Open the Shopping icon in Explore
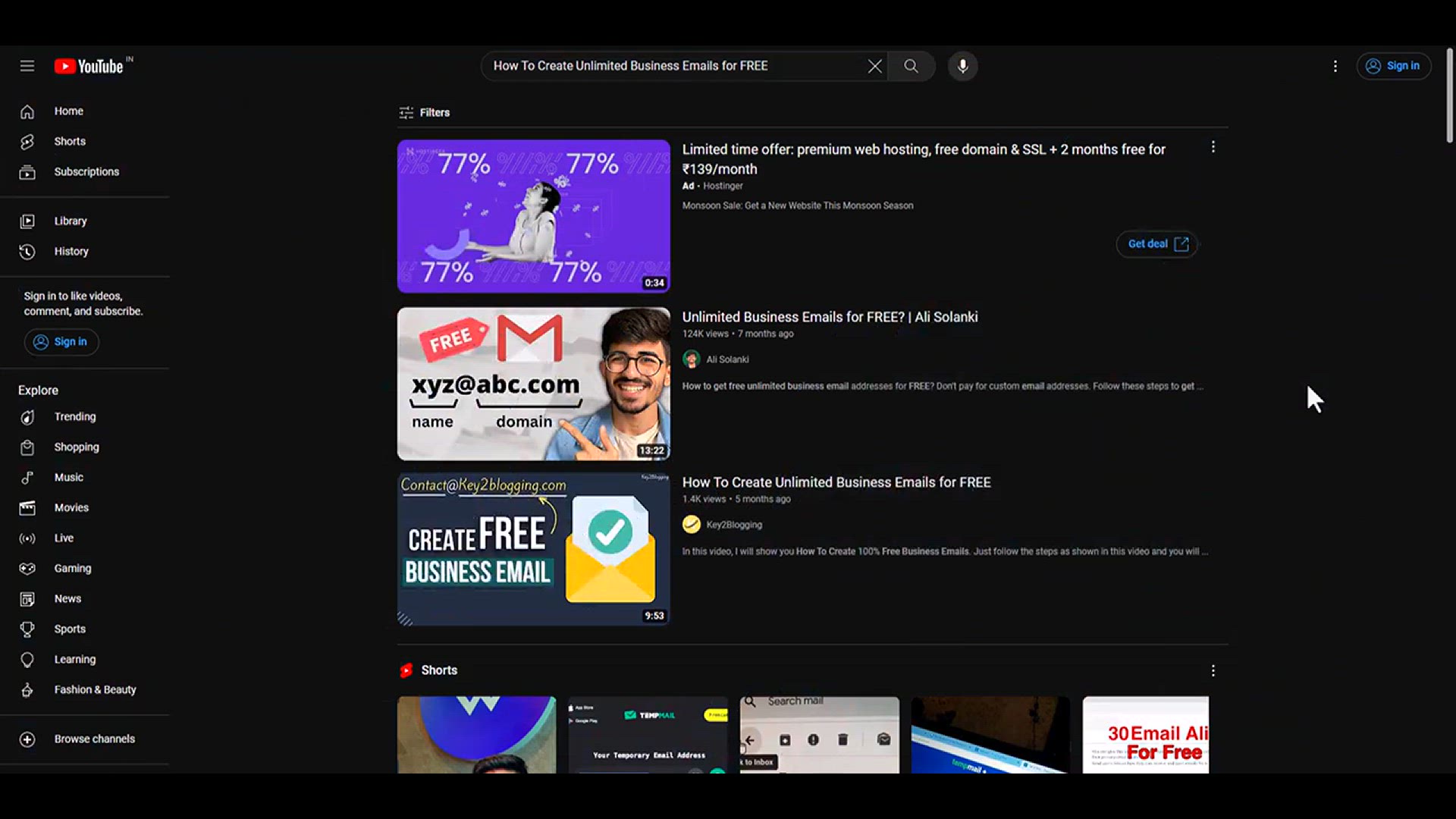The height and width of the screenshot is (819, 1456). tap(27, 447)
